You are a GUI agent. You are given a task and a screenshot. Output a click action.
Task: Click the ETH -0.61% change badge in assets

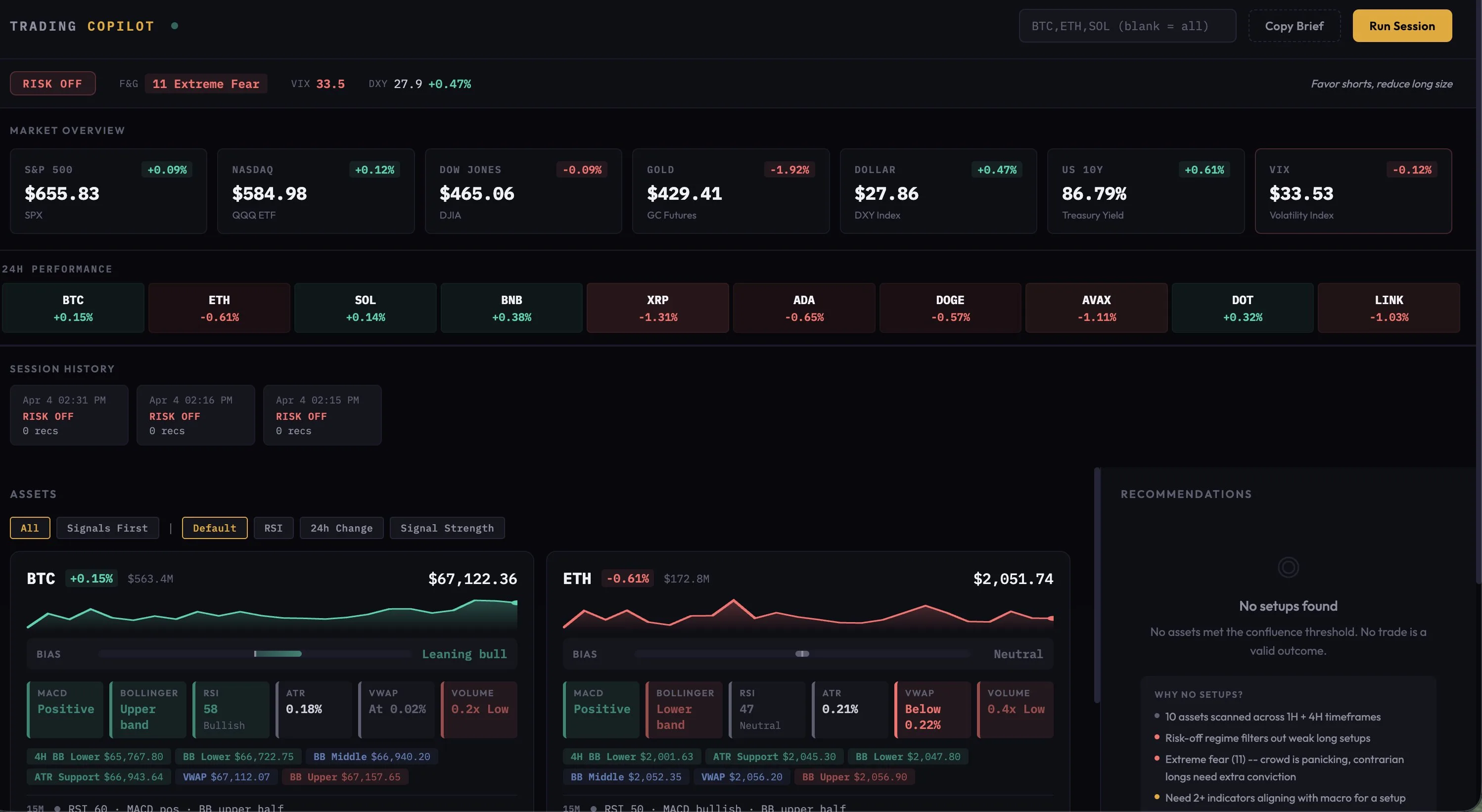(x=628, y=579)
